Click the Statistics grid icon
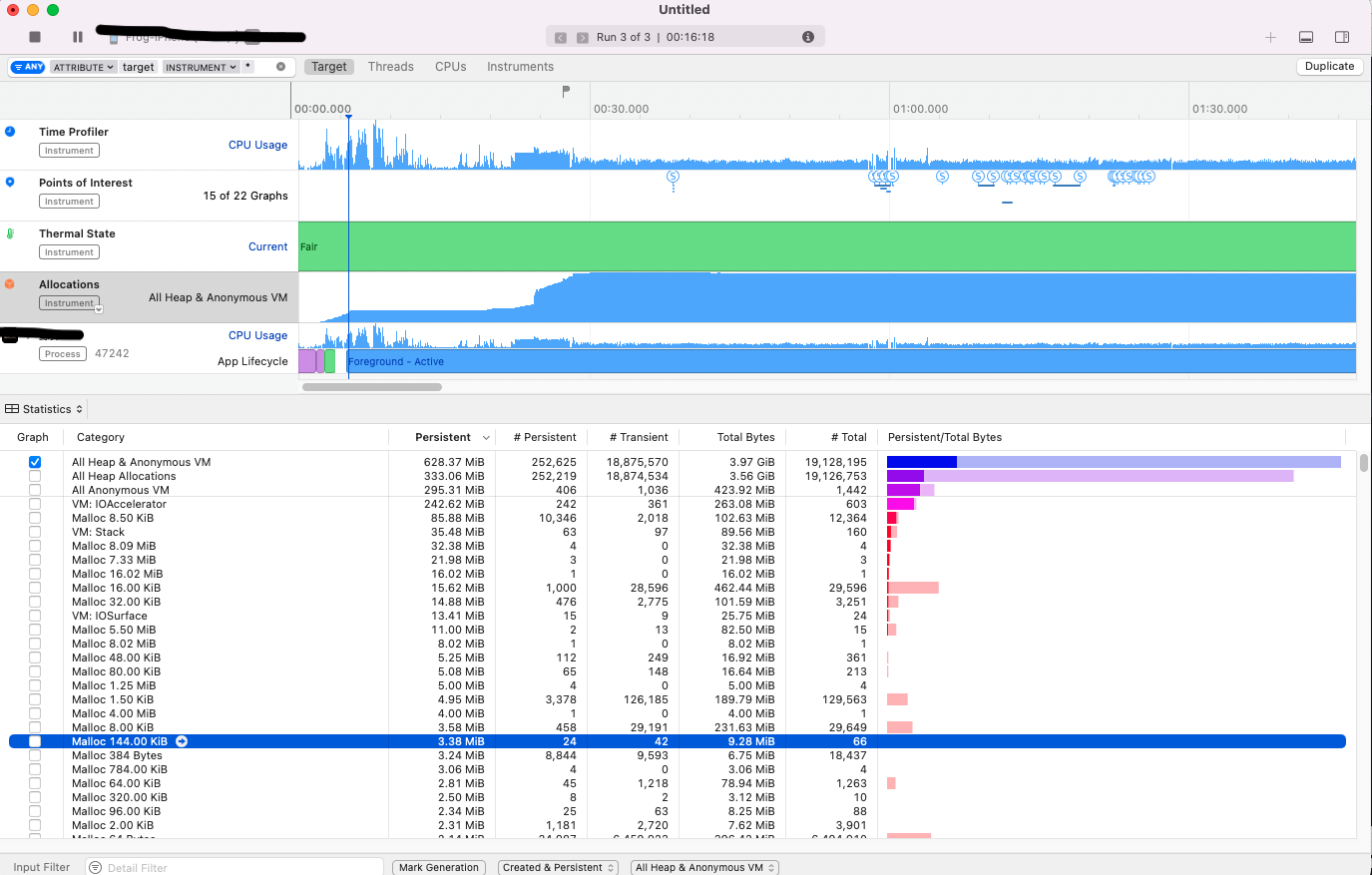Image resolution: width=1372 pixels, height=875 pixels. 12,409
